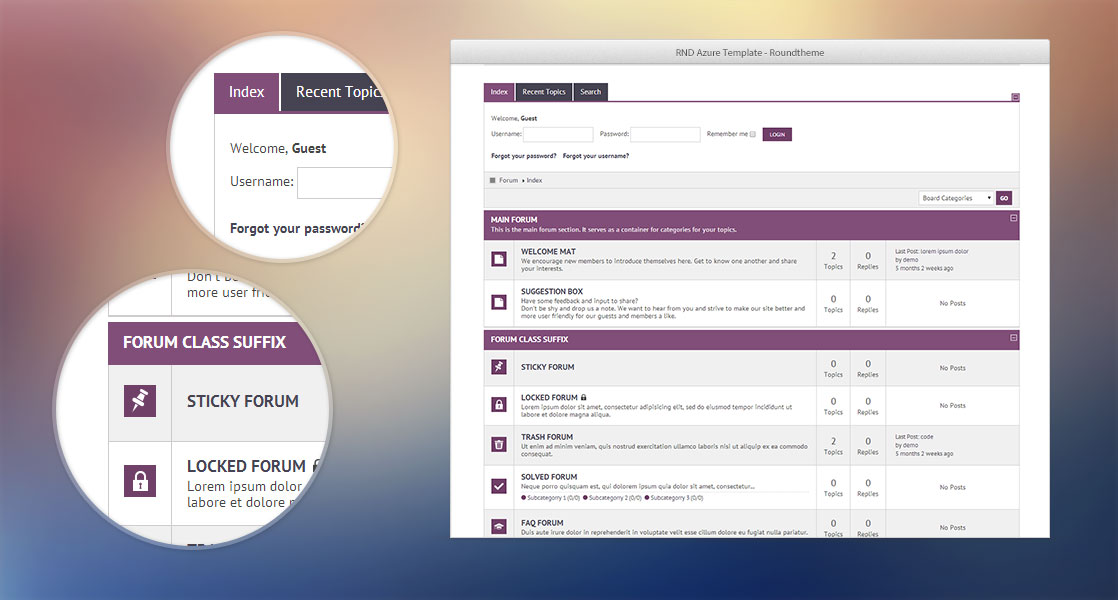
Task: Click 'No Posts' in Sticky Forum row
Action: tap(953, 368)
